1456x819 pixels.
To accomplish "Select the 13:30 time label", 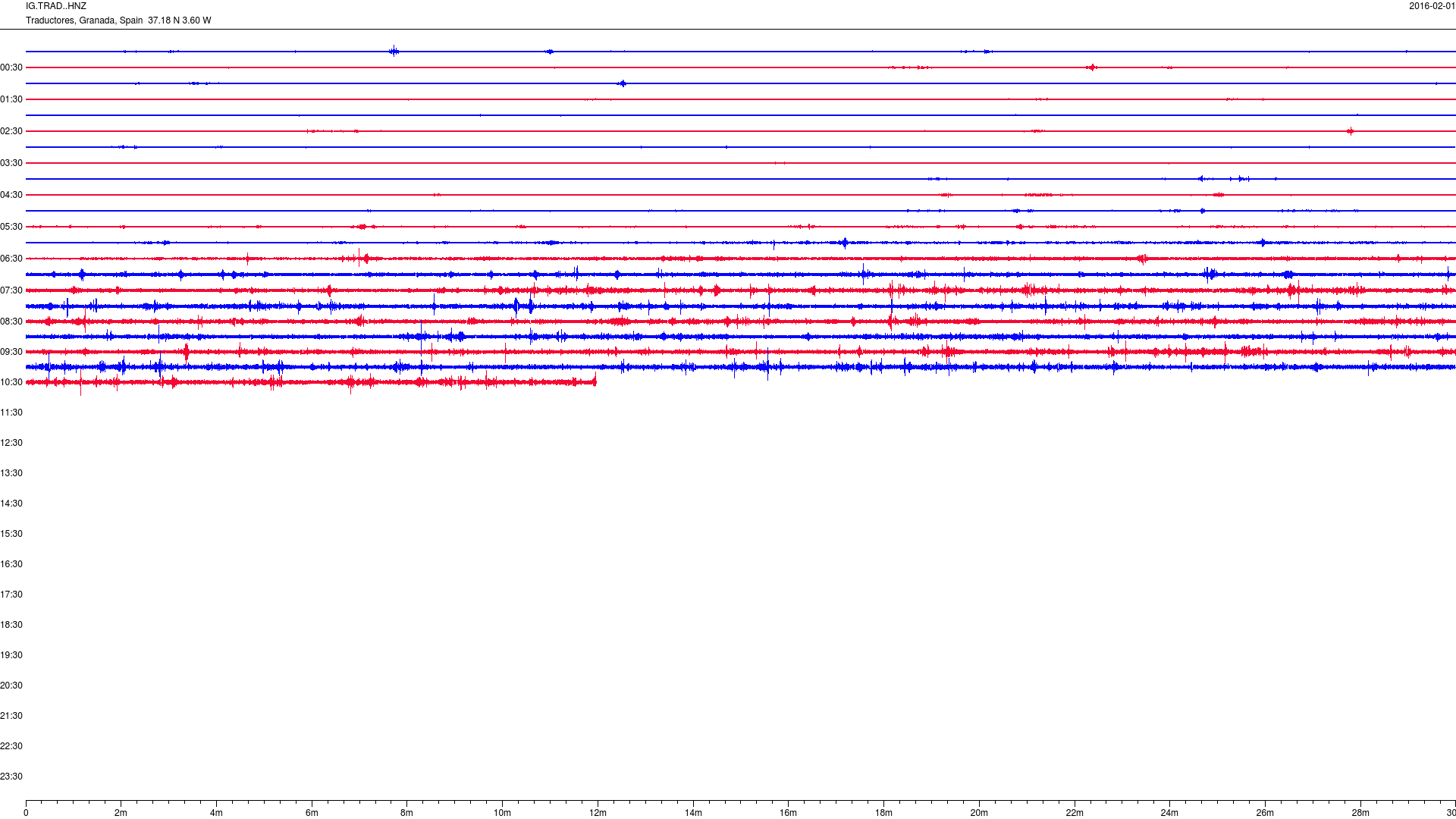I will 11,473.
